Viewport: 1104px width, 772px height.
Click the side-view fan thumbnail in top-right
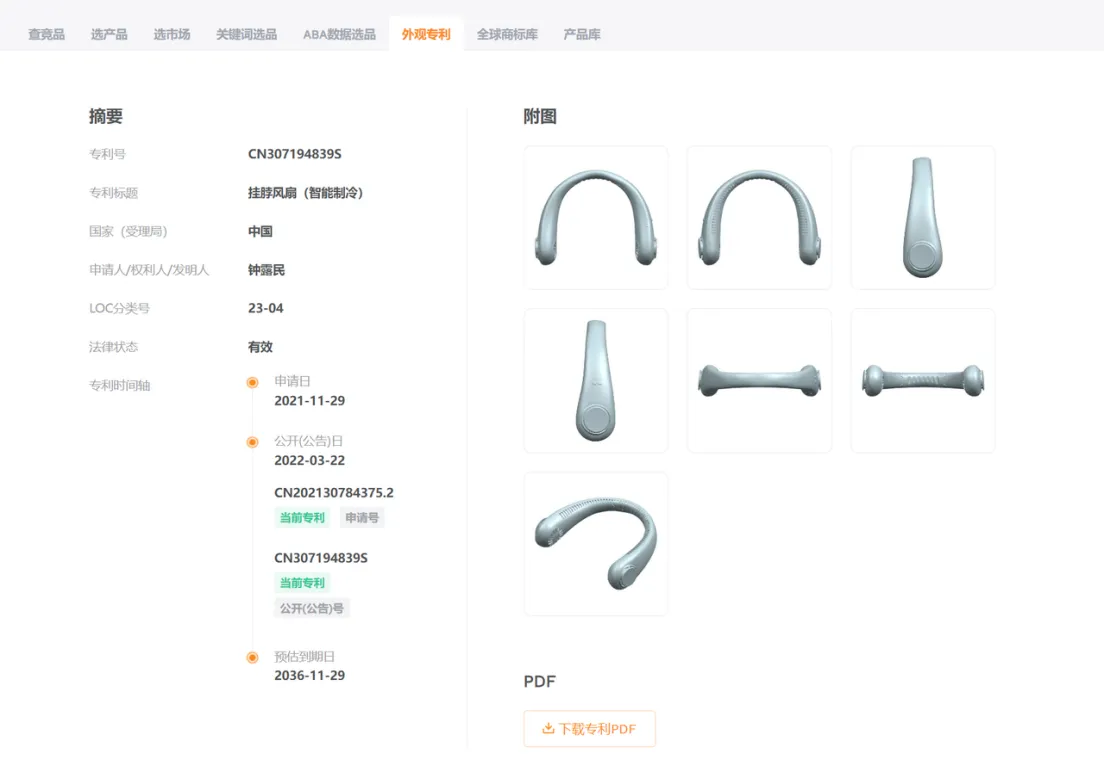(x=922, y=217)
